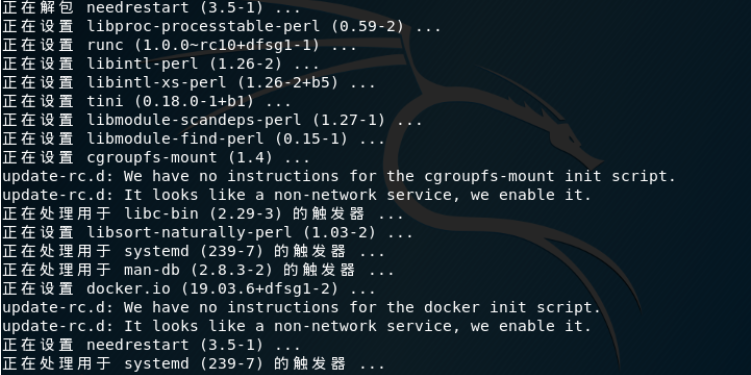Click the libsort-naturally-perl package line
Image resolution: width=751 pixels, height=375 pixels.
coord(207,233)
